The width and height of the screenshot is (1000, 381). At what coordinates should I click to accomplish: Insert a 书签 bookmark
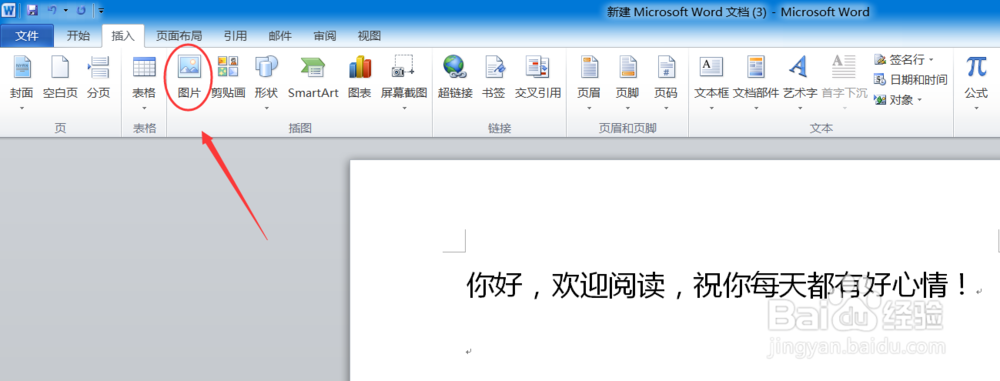[x=494, y=78]
